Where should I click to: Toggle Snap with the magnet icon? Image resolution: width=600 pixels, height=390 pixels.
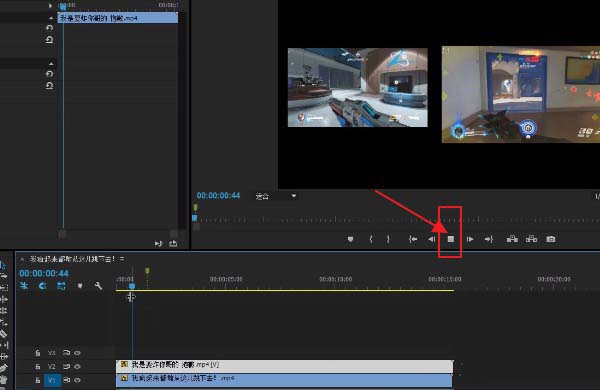pyautogui.click(x=42, y=286)
